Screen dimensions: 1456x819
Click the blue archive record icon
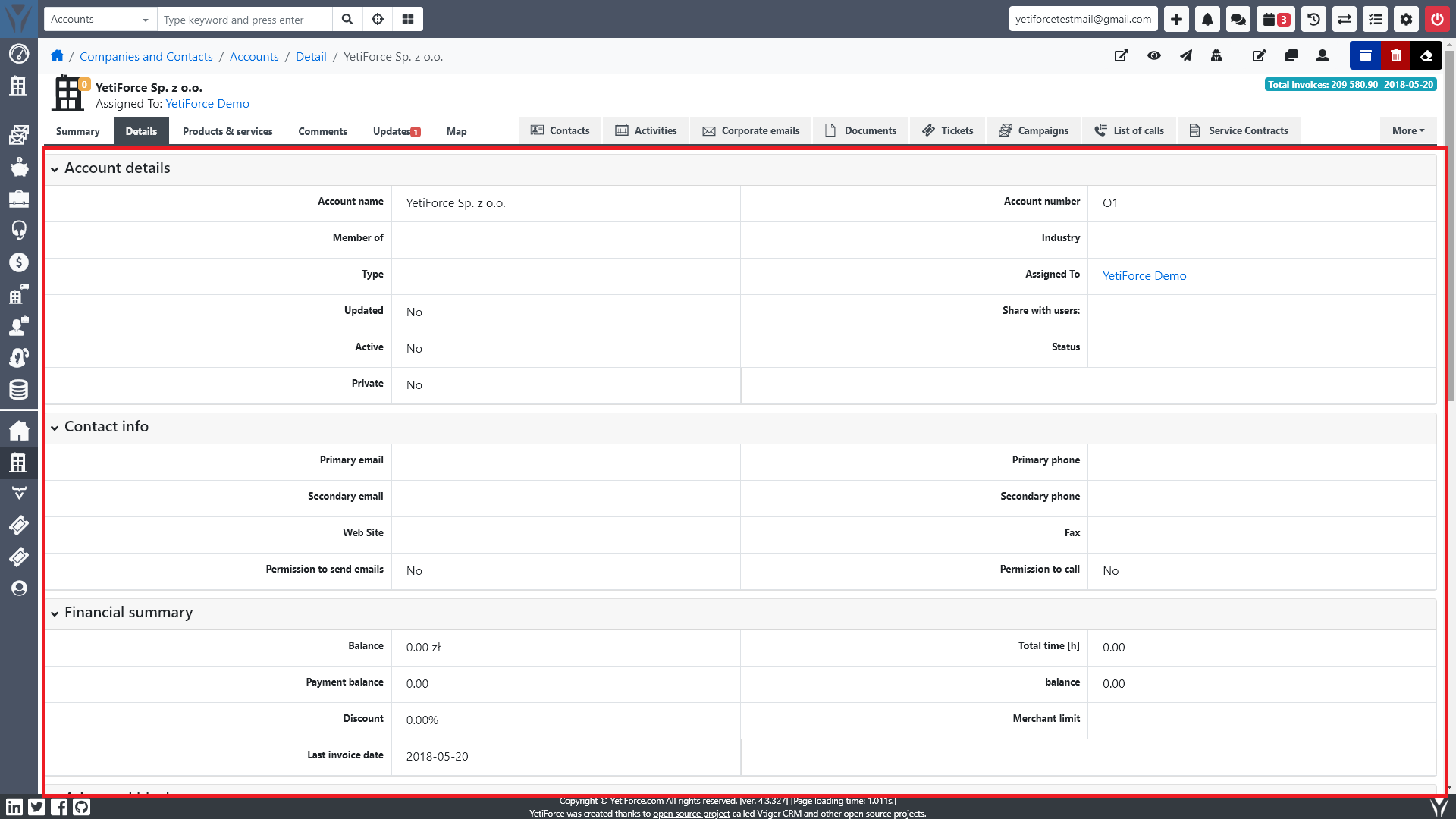(x=1365, y=56)
